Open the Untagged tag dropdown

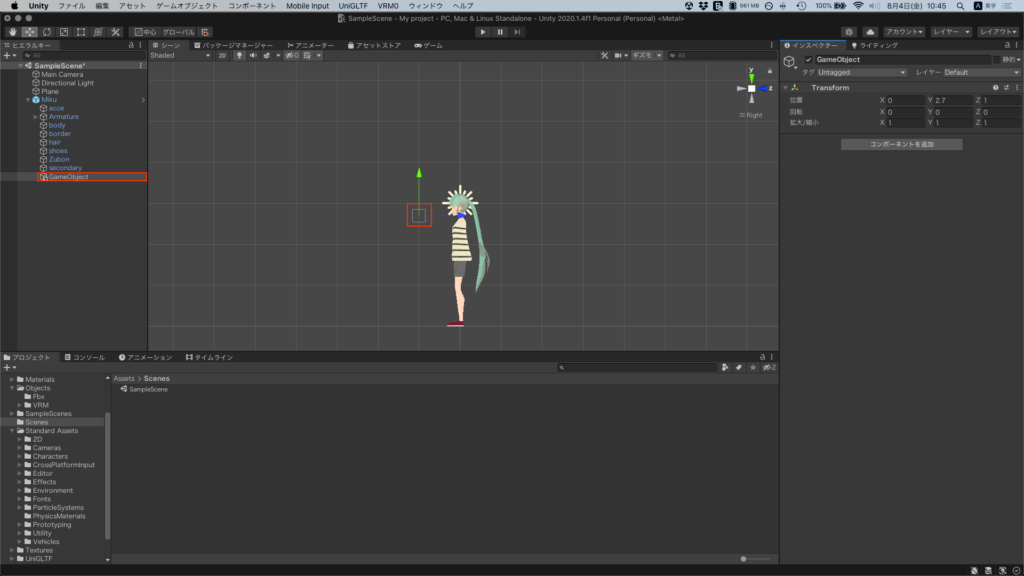[861, 72]
